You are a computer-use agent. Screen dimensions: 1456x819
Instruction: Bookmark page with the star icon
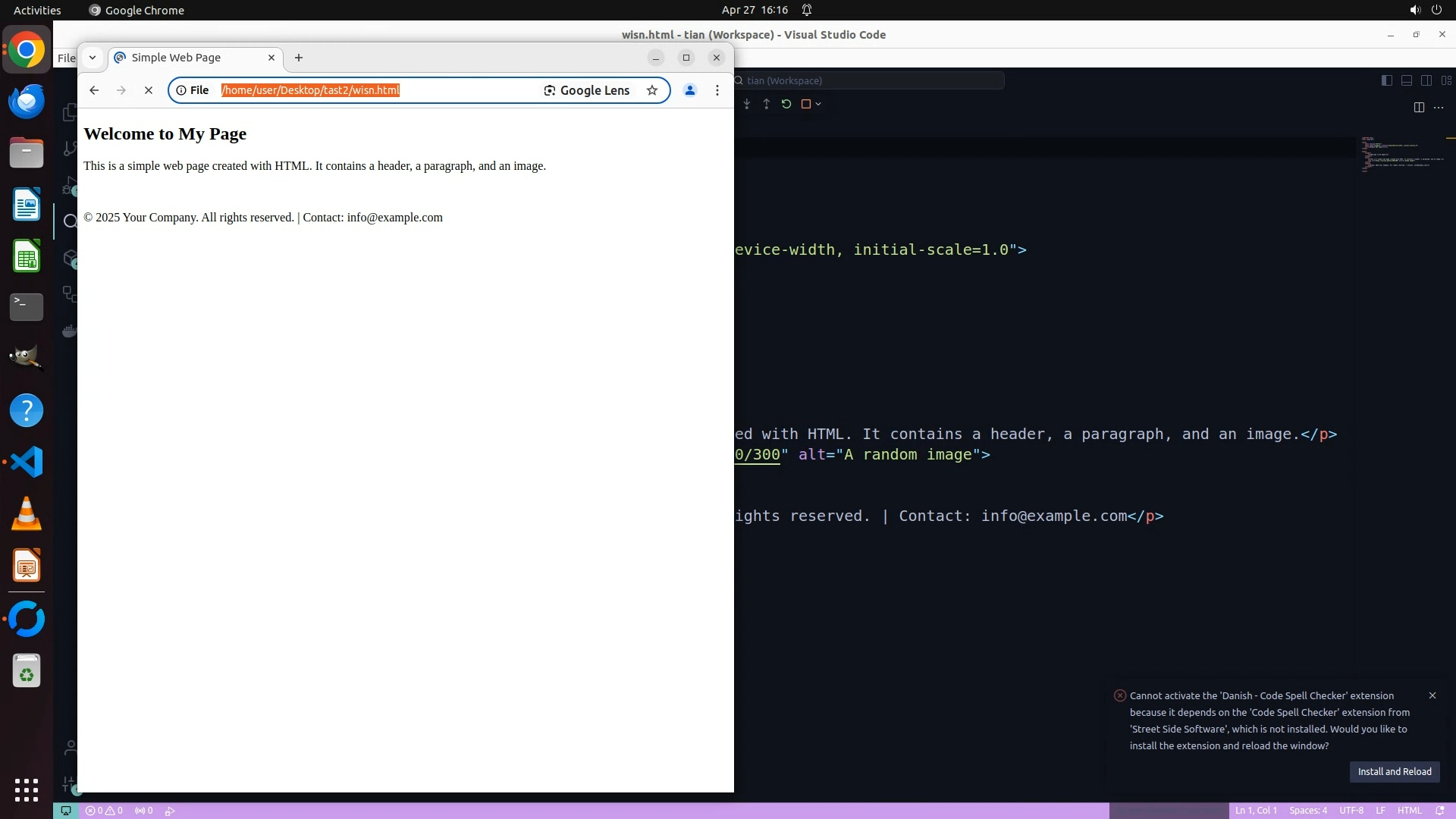[652, 90]
